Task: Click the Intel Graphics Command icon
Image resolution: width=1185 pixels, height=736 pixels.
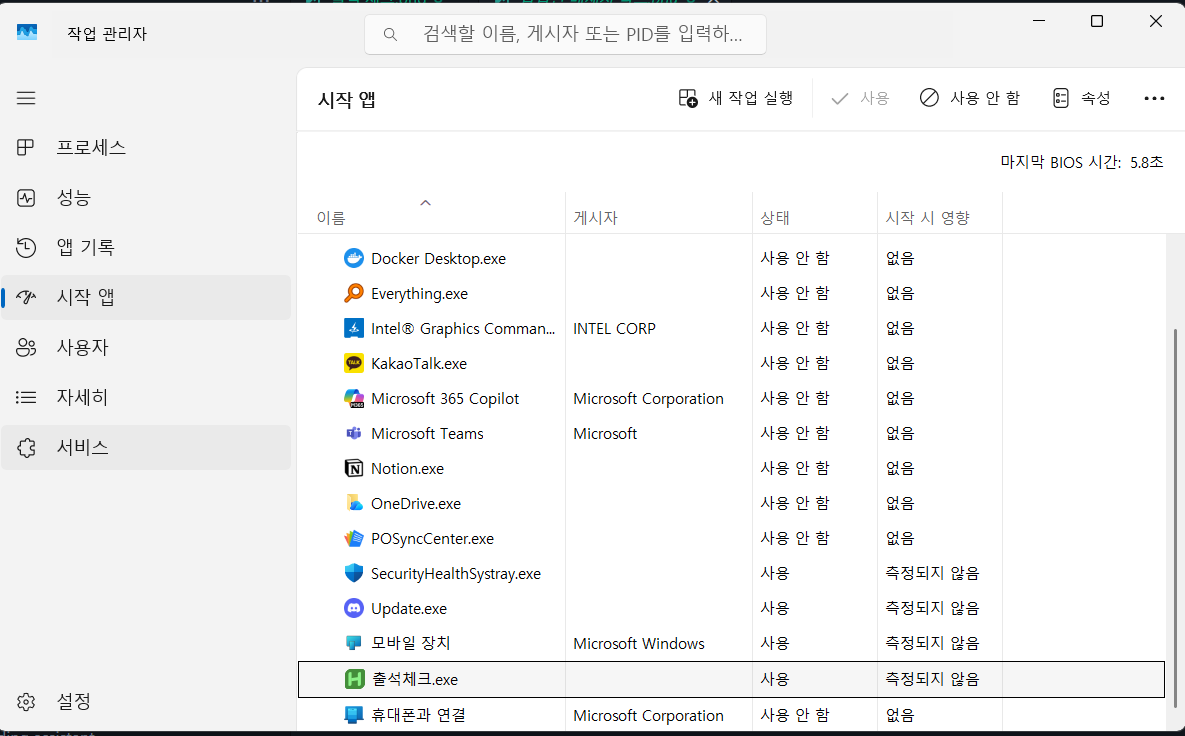Action: (354, 328)
